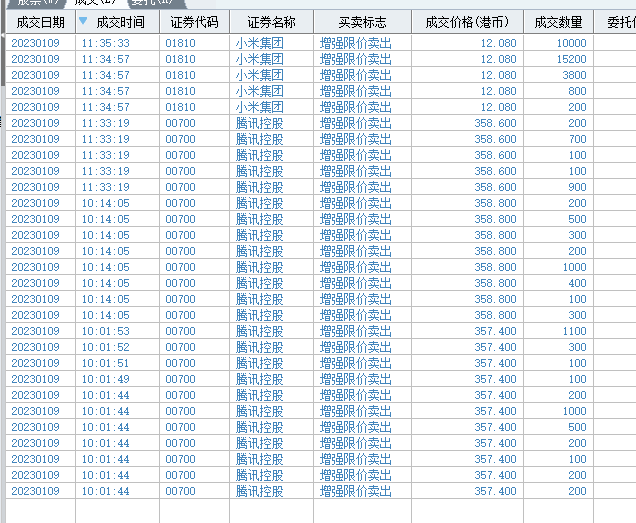Click quantity 200 in the 11:34:57 row
The height and width of the screenshot is (523, 636).
pos(577,107)
